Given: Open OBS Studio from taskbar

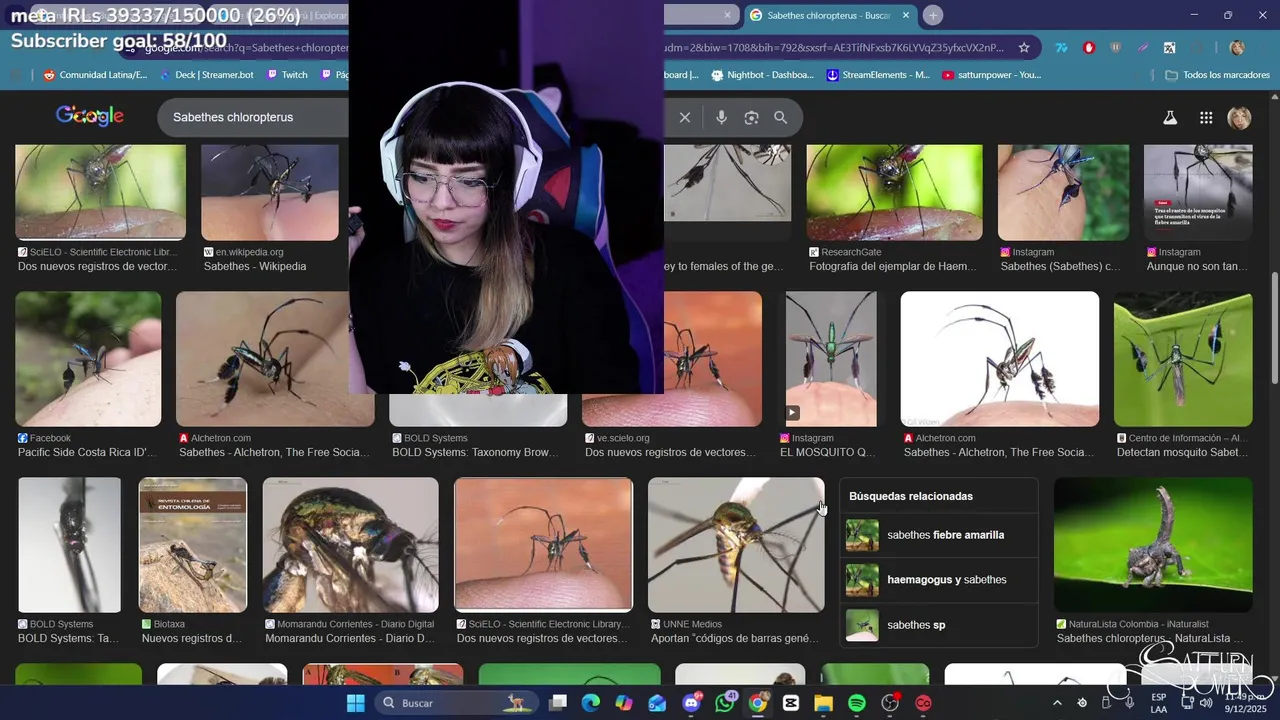Looking at the screenshot, I should 890,703.
